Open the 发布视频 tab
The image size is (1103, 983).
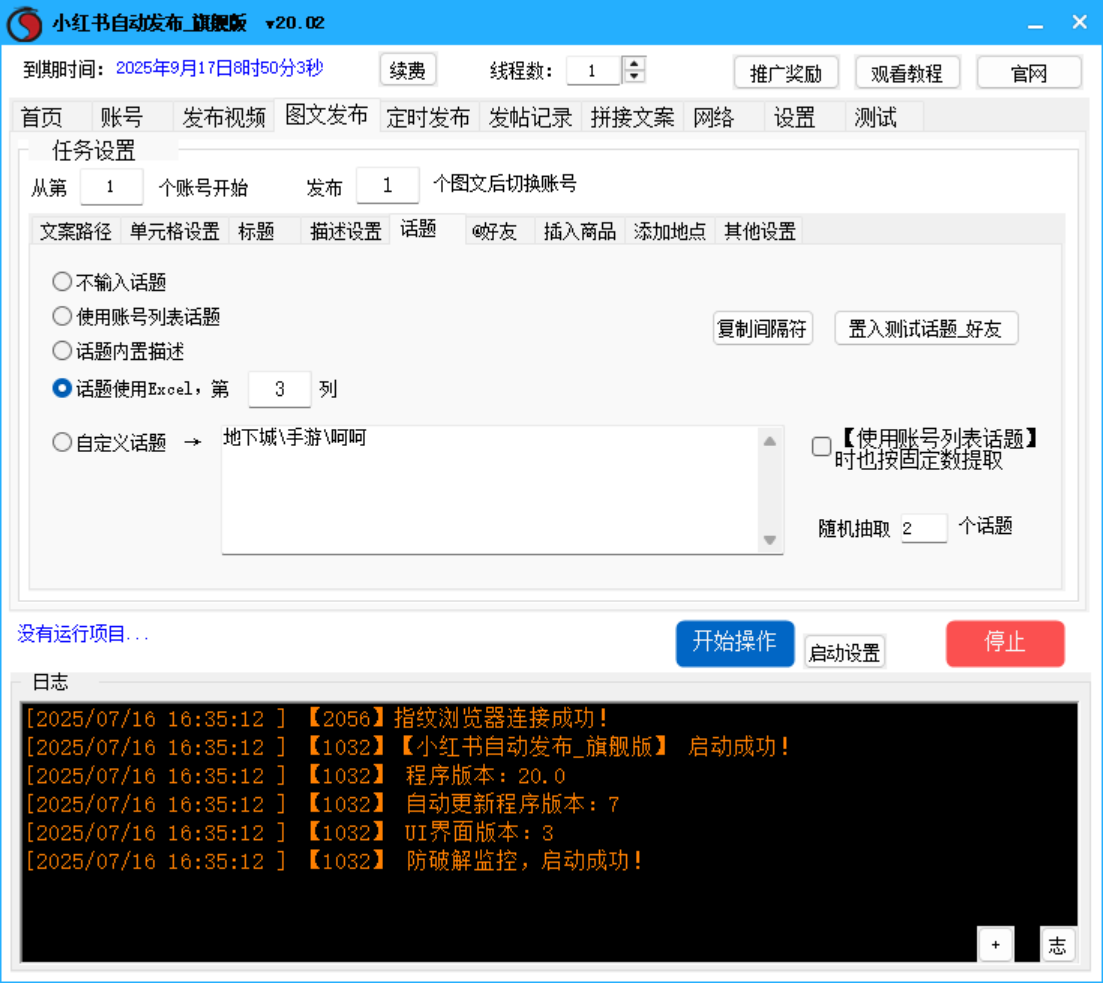[x=224, y=117]
